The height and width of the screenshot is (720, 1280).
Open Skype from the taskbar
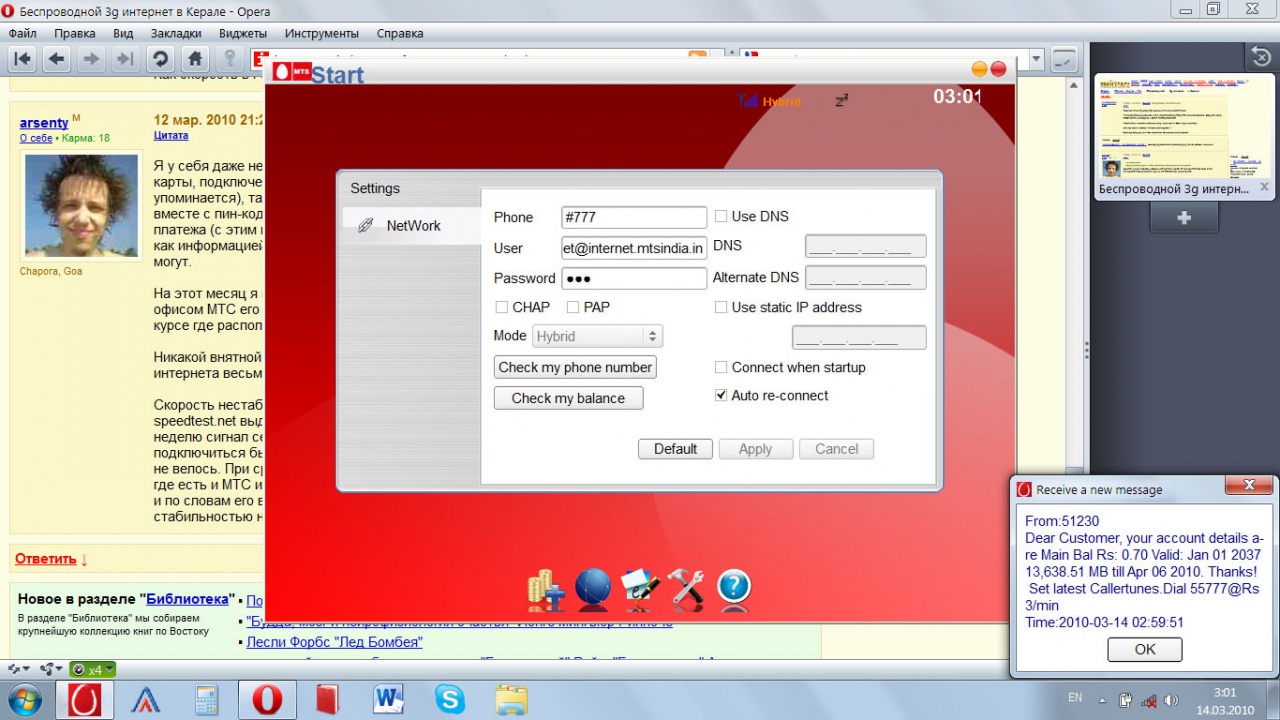click(450, 699)
